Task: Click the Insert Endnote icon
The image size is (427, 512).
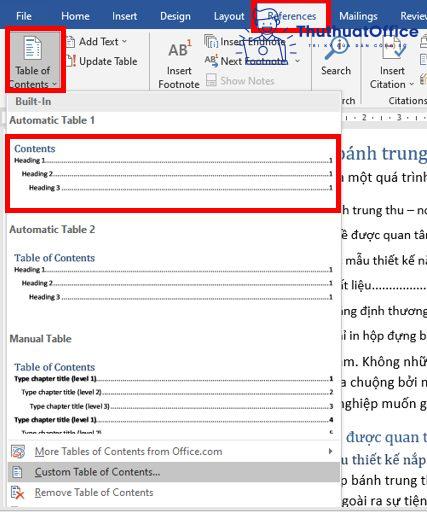Action: pyautogui.click(x=211, y=41)
